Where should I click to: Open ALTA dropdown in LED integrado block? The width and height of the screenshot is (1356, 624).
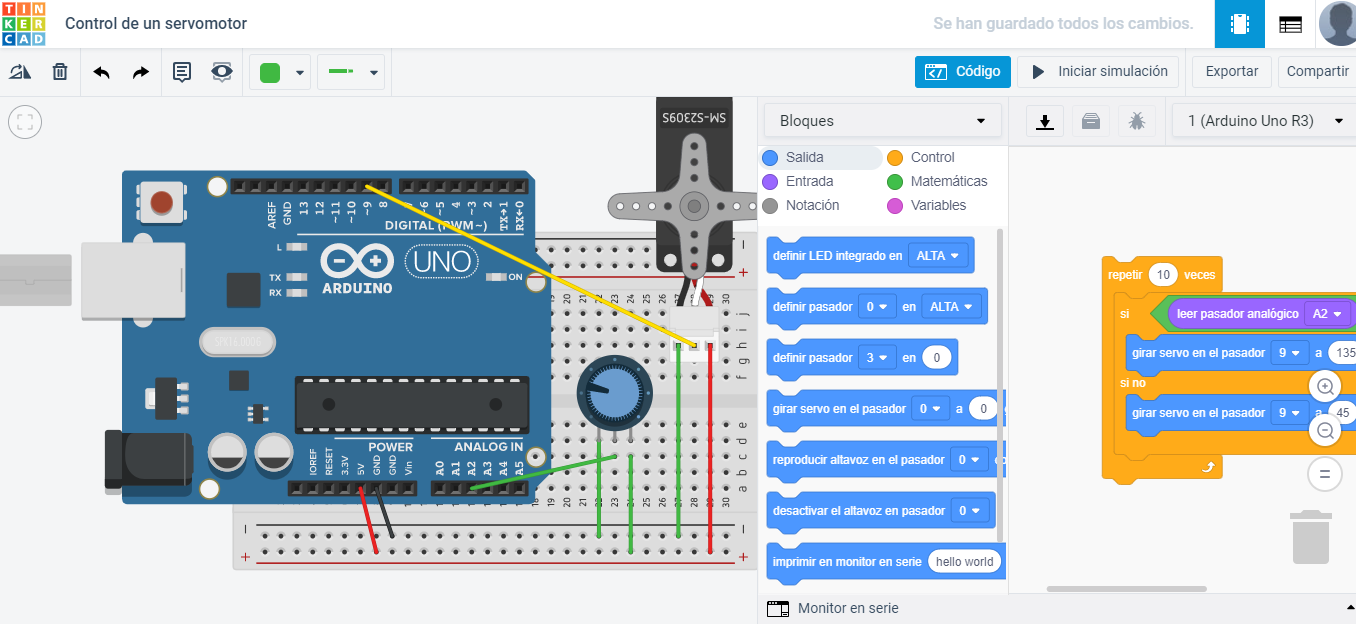pos(939,256)
